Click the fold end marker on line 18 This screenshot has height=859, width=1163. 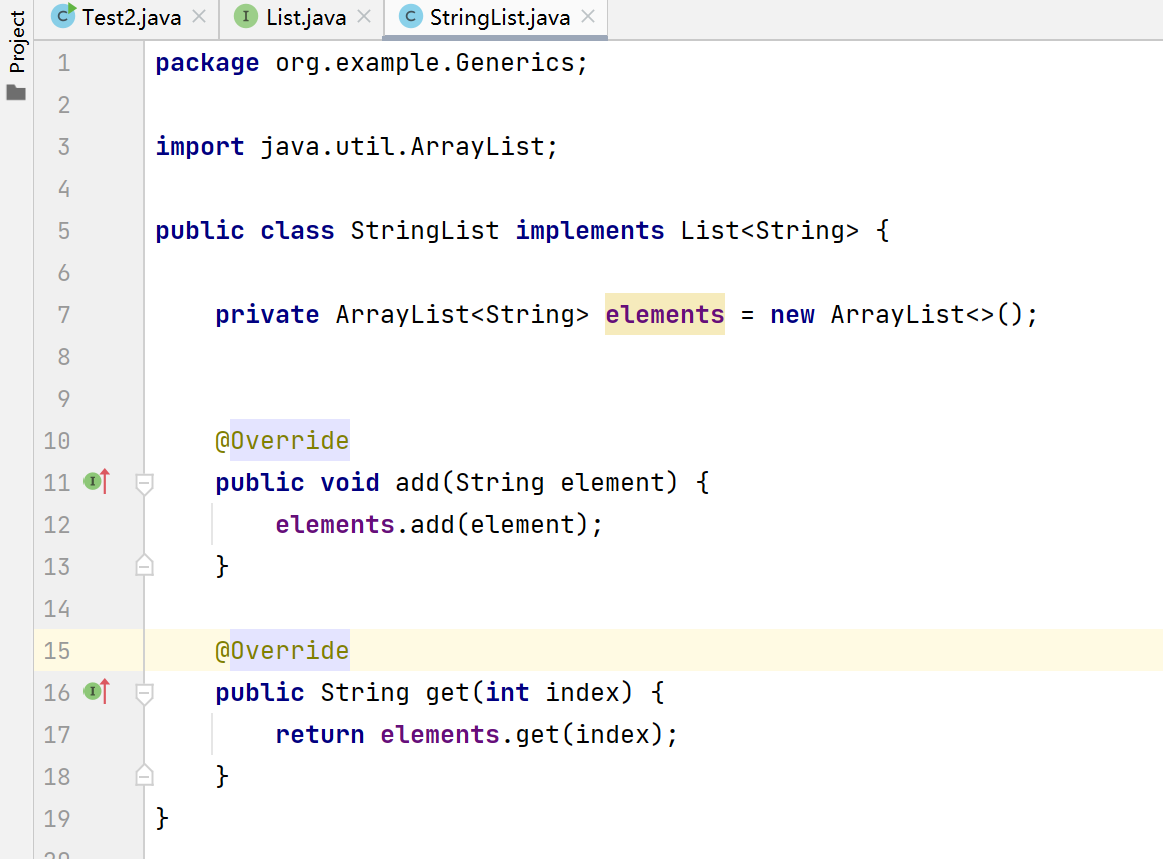pos(144,776)
